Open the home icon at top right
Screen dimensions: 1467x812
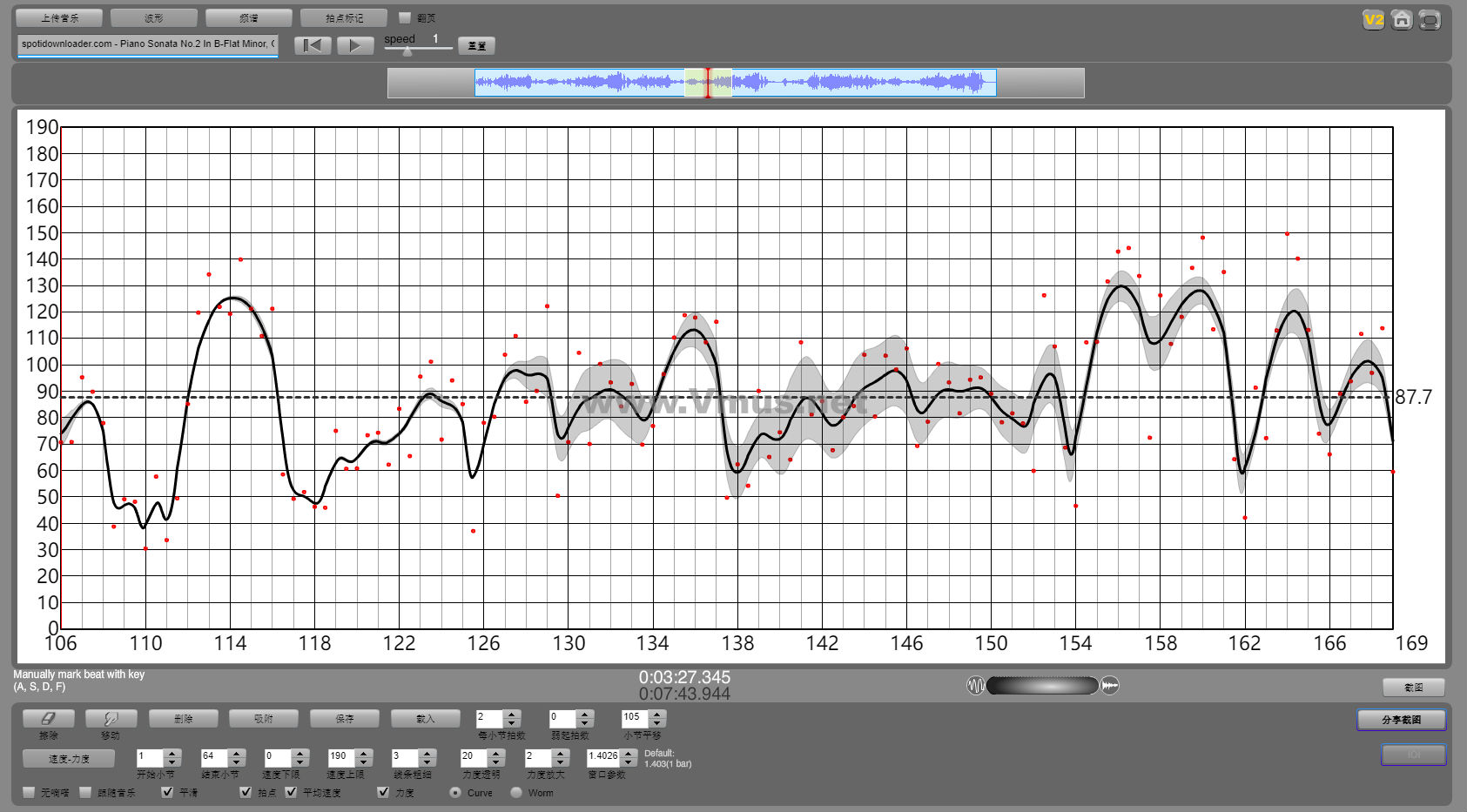click(1401, 19)
